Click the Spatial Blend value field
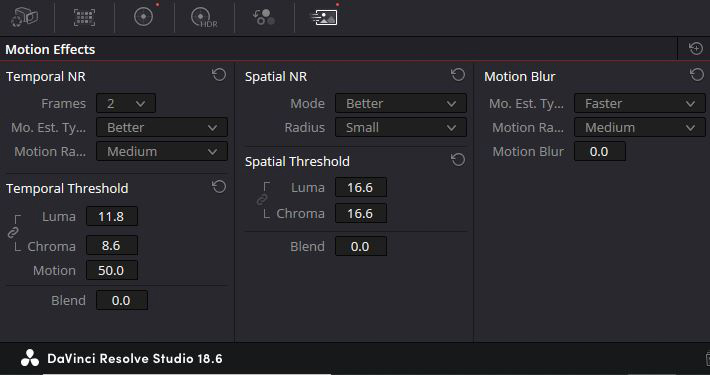 coord(361,246)
